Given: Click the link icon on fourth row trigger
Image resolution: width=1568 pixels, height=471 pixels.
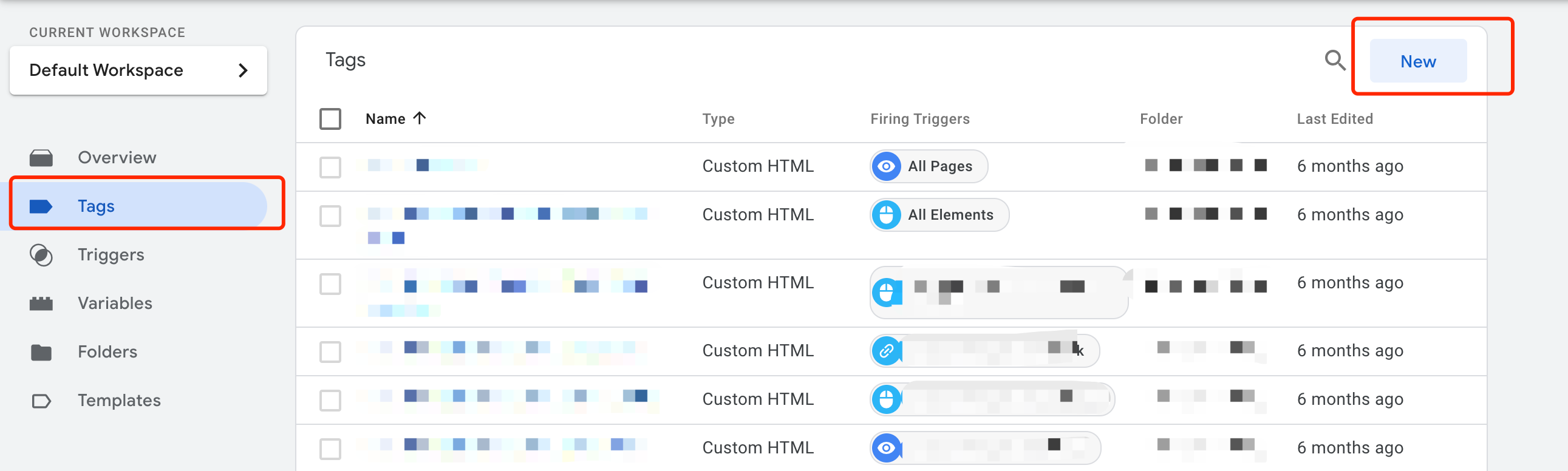Looking at the screenshot, I should [886, 350].
